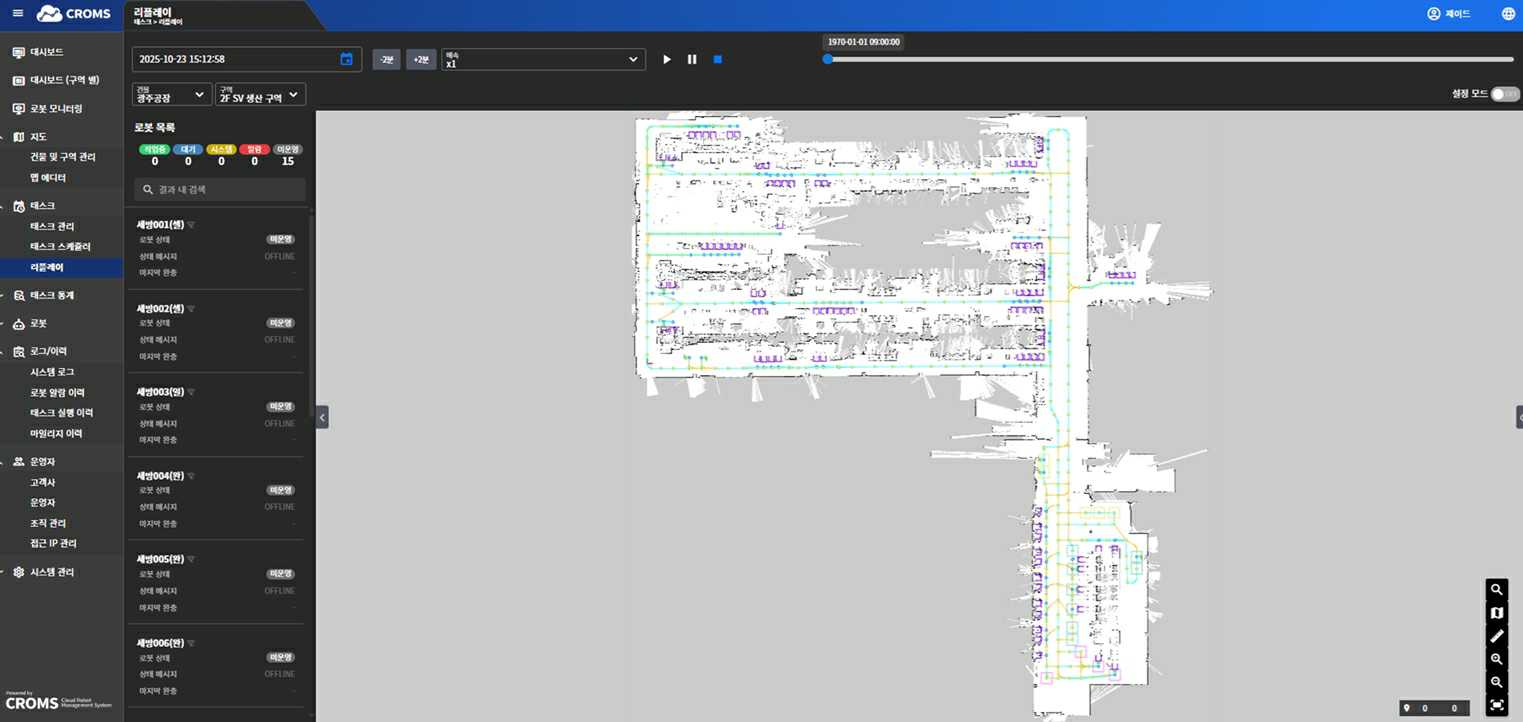Toggle the red 알람 status filter chip
Viewport: 1523px width, 722px height.
[x=254, y=149]
